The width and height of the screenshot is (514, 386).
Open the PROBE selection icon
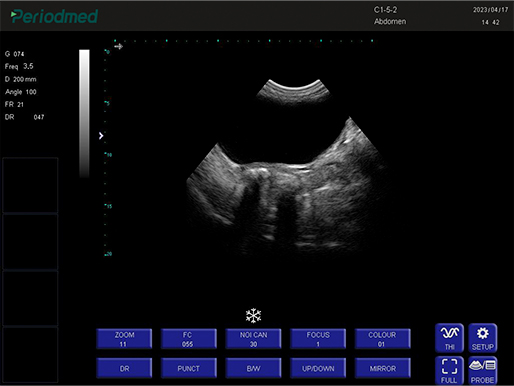pos(483,370)
